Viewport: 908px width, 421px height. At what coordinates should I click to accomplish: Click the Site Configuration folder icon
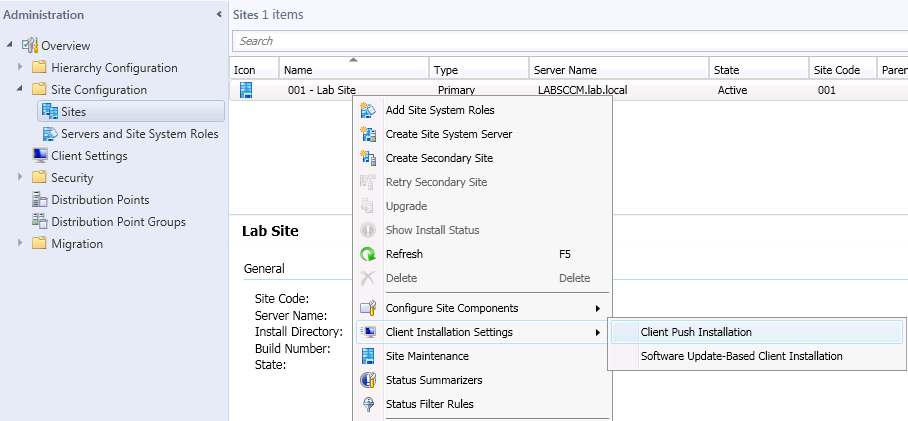(39, 89)
